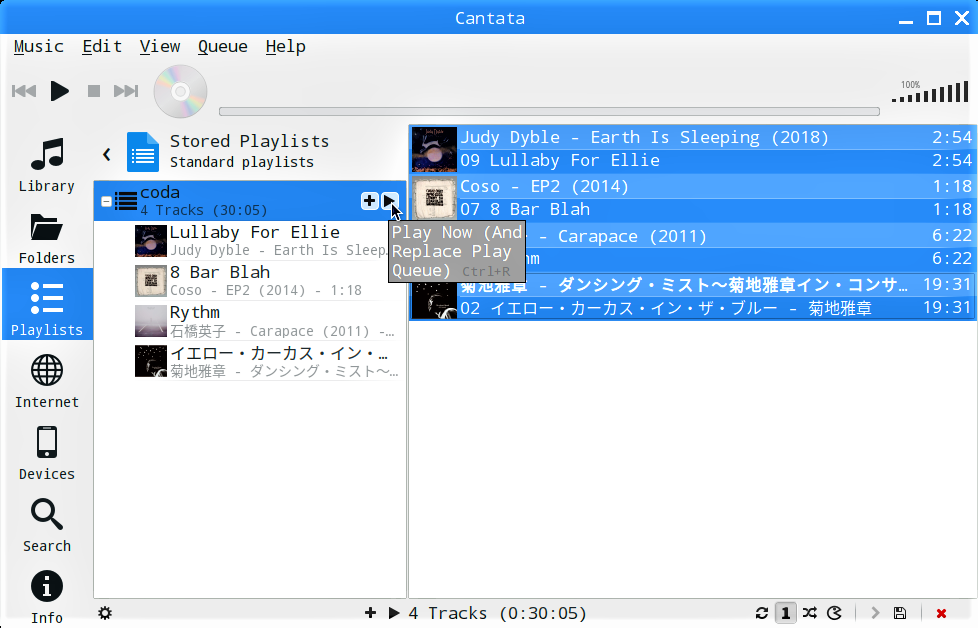Select '07 8 Bar Blah' in the queue
The height and width of the screenshot is (628, 978).
pos(692,210)
